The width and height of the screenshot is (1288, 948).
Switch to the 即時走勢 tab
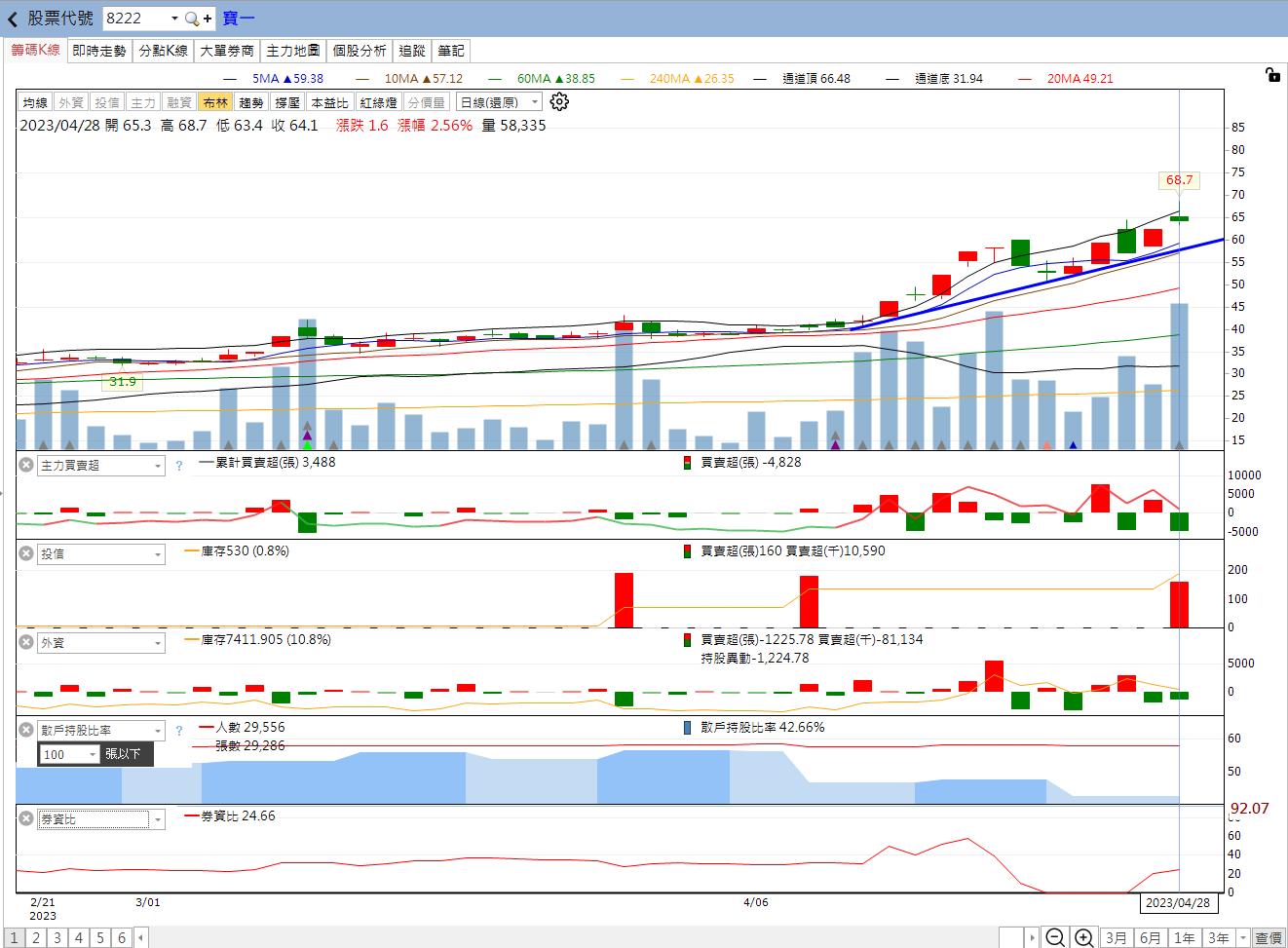(x=99, y=51)
